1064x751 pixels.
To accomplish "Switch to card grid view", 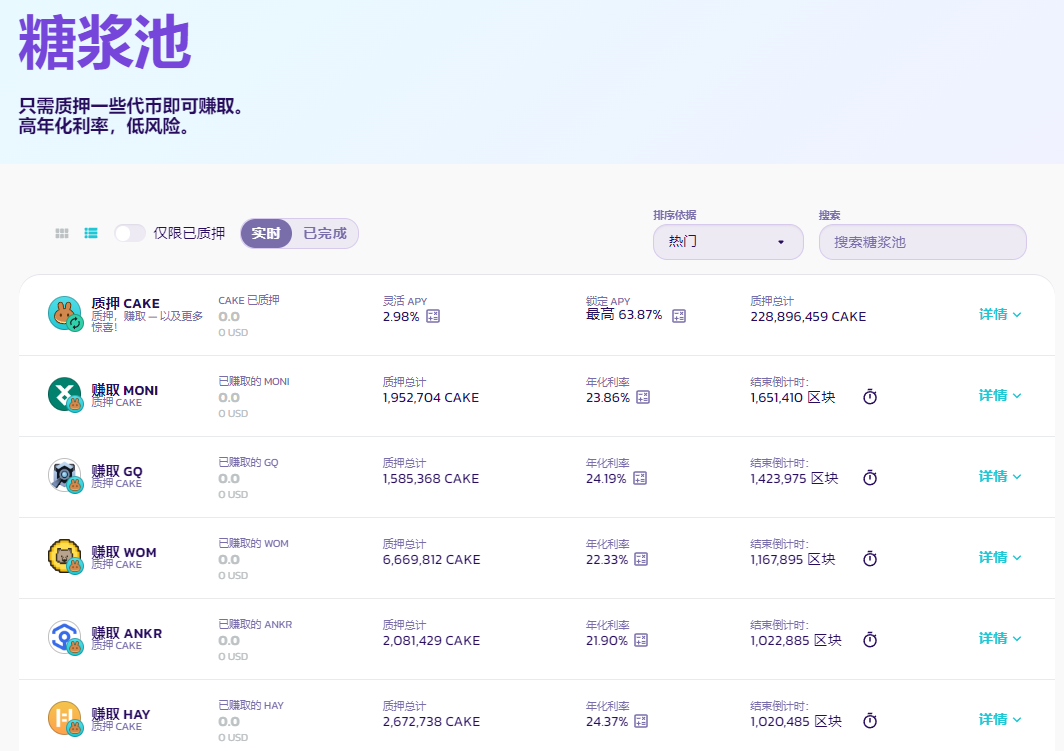I will [x=62, y=233].
